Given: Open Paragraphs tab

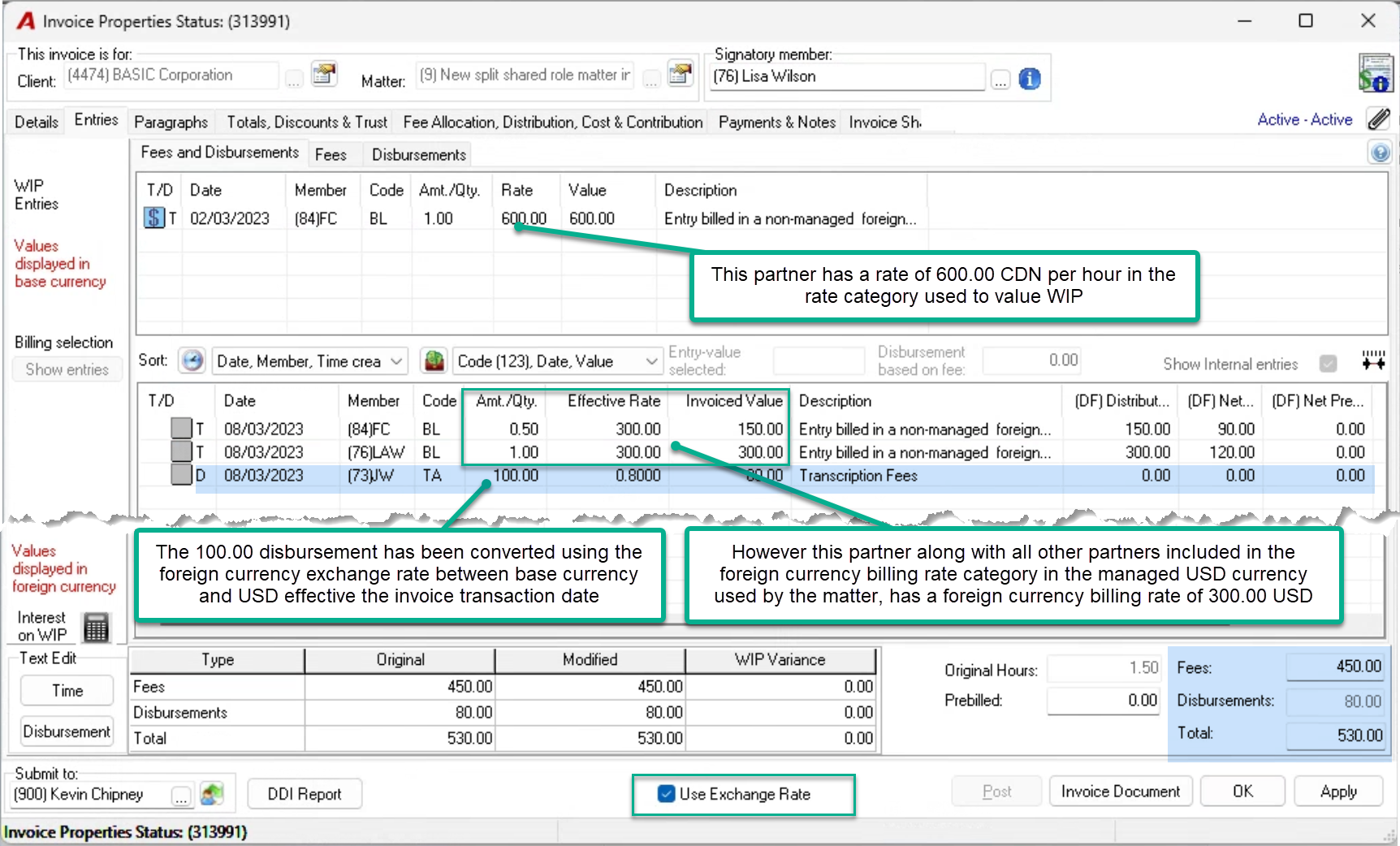Looking at the screenshot, I should coord(171,122).
